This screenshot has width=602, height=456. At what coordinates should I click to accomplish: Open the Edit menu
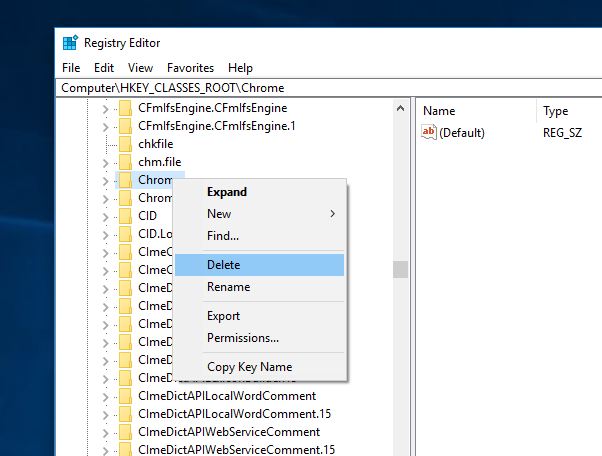point(104,68)
